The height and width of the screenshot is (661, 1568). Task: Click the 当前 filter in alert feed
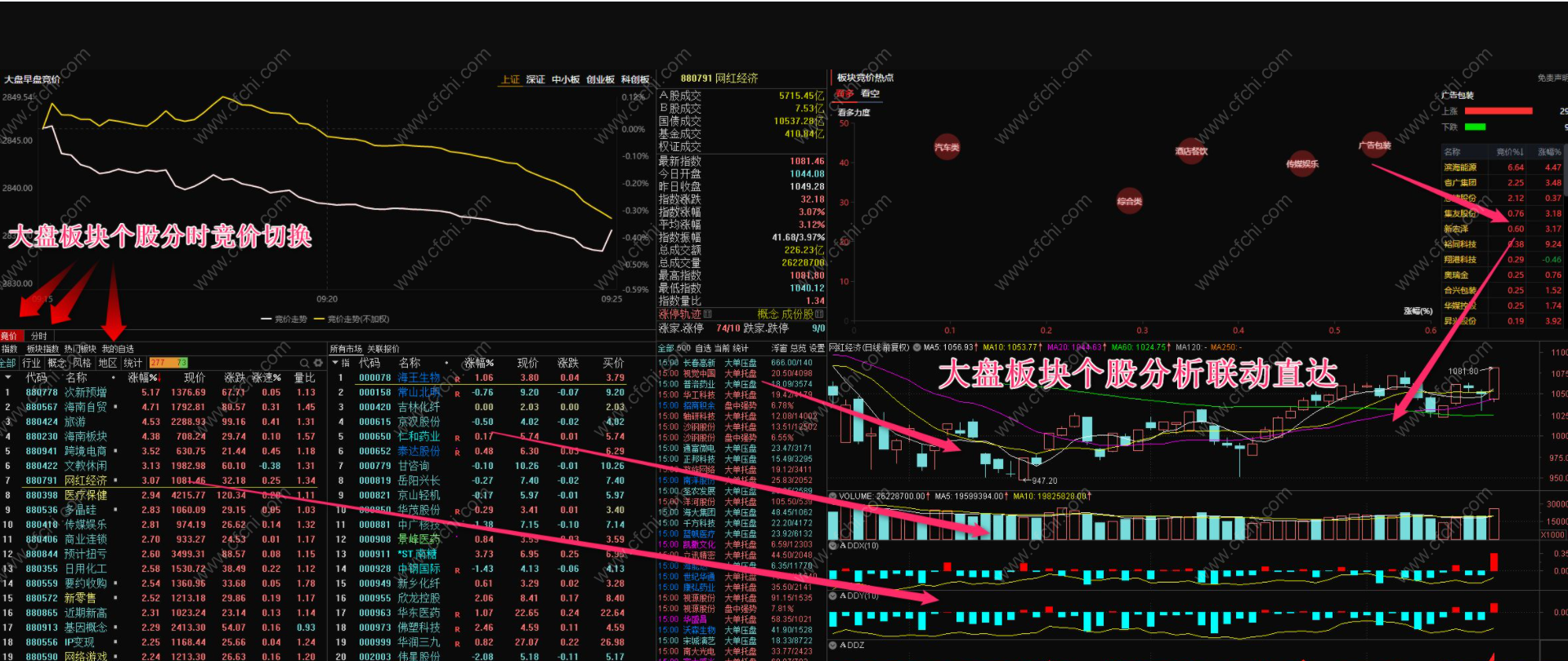(722, 349)
